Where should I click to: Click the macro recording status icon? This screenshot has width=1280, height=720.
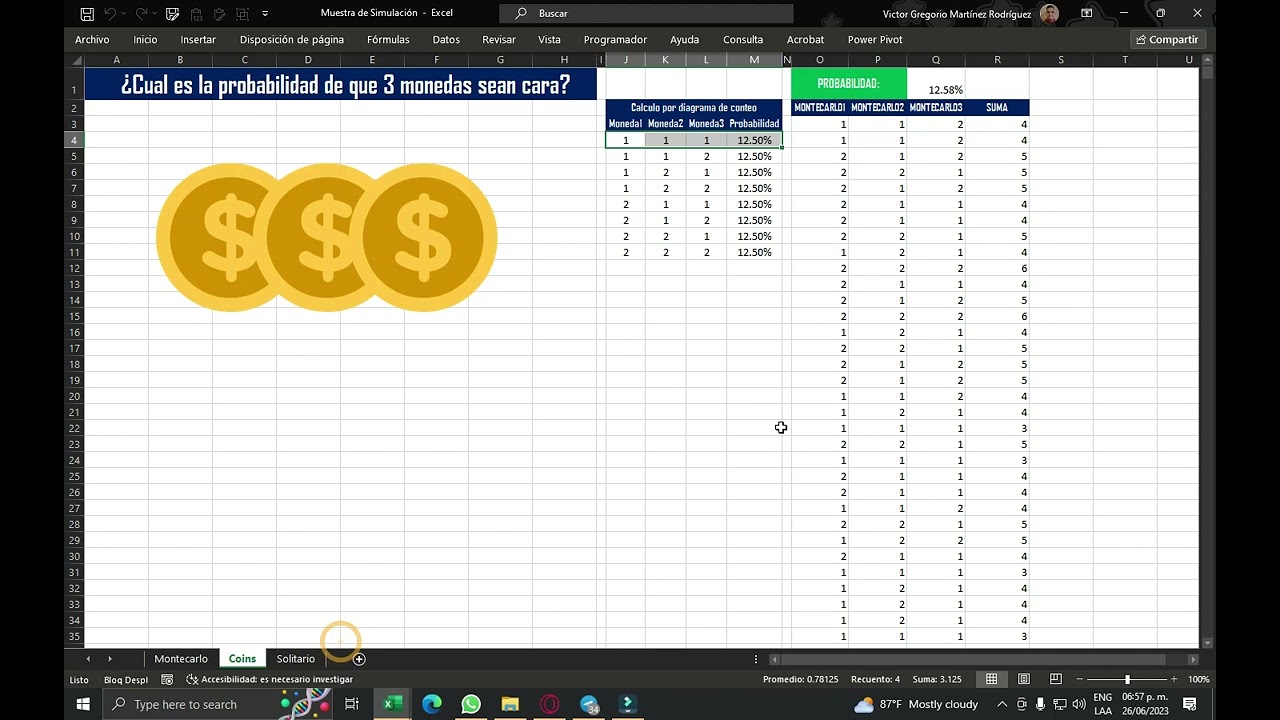[167, 679]
